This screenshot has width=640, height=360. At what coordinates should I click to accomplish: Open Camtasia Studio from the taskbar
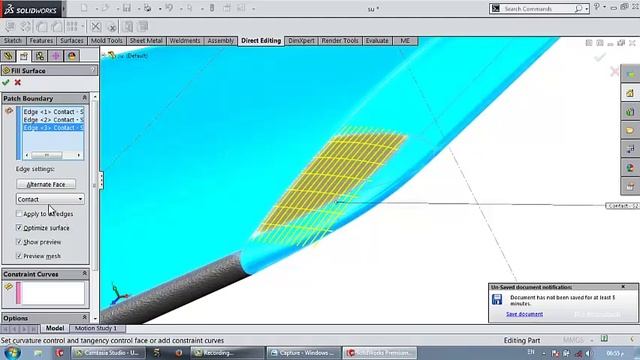coord(108,353)
